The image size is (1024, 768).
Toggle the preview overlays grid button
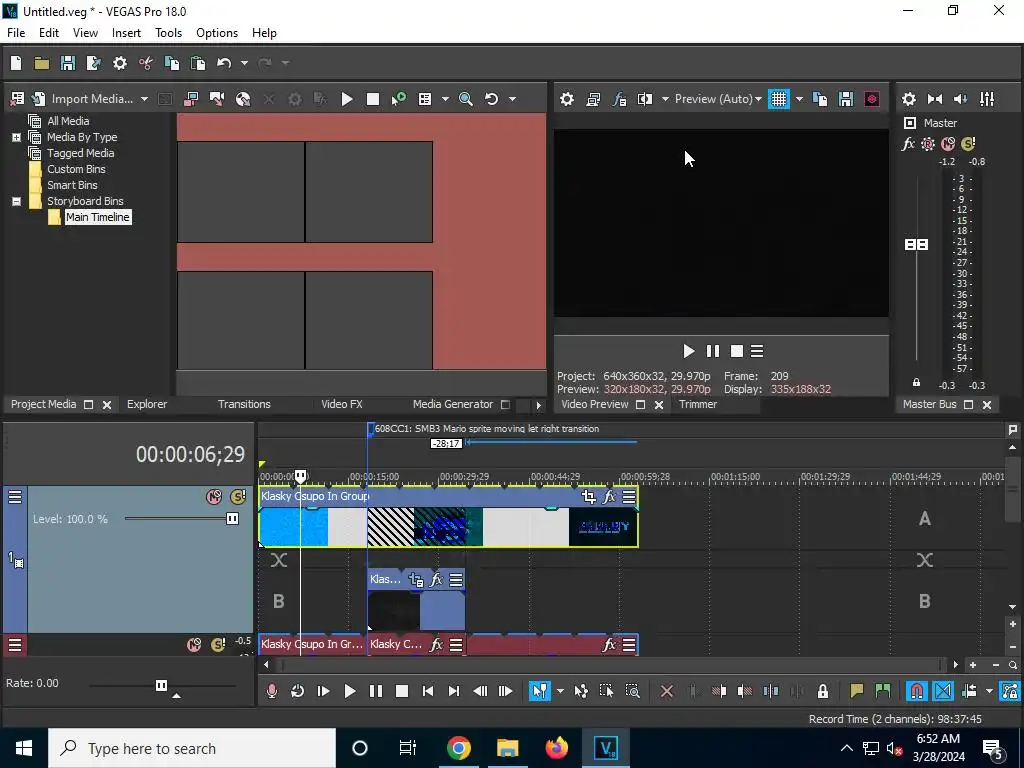click(x=778, y=99)
